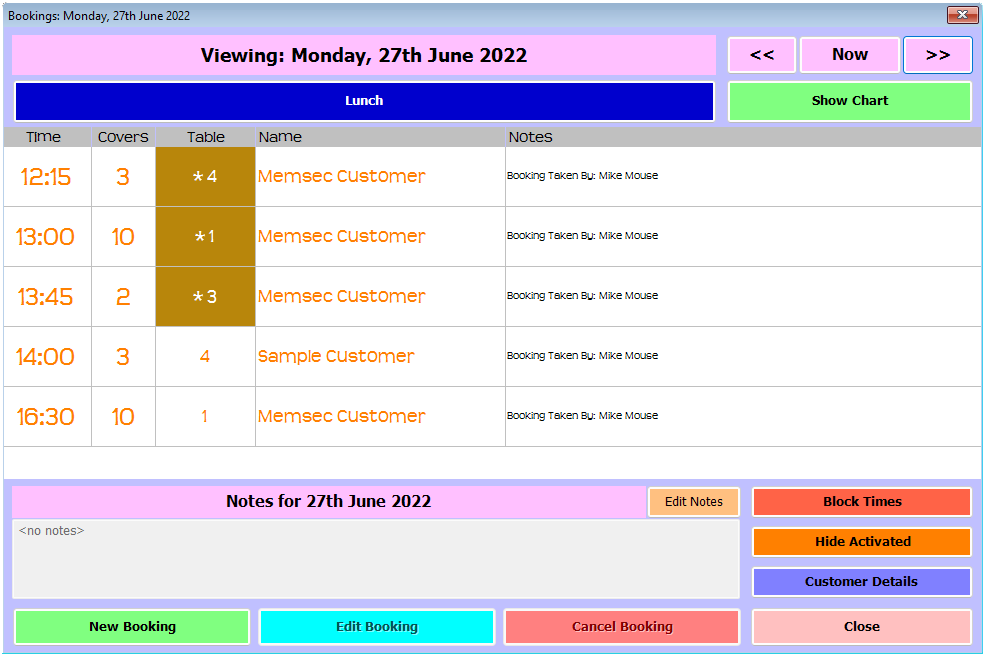Click inside the day notes text area
This screenshot has width=986, height=656.
click(375, 559)
